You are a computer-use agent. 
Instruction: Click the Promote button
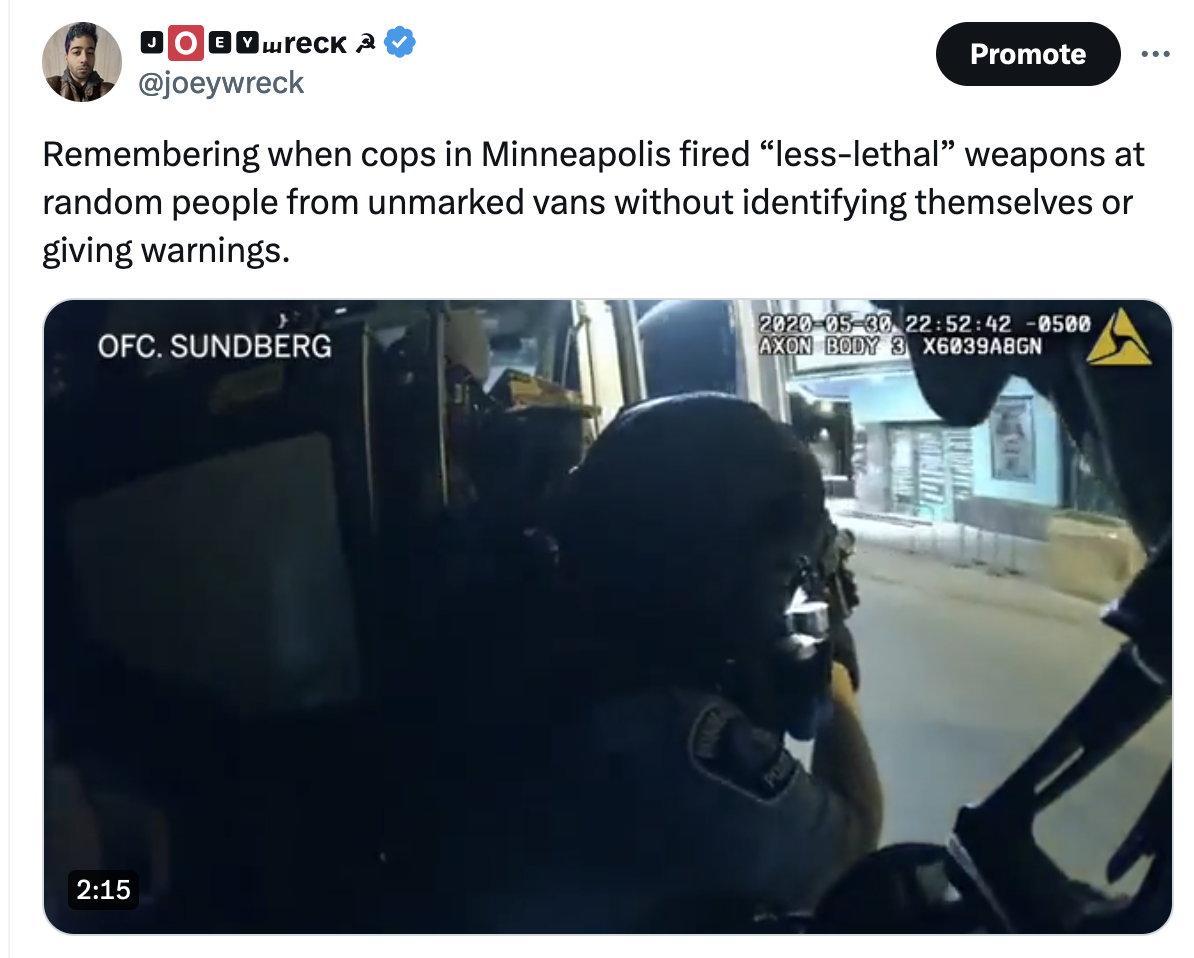[1028, 54]
